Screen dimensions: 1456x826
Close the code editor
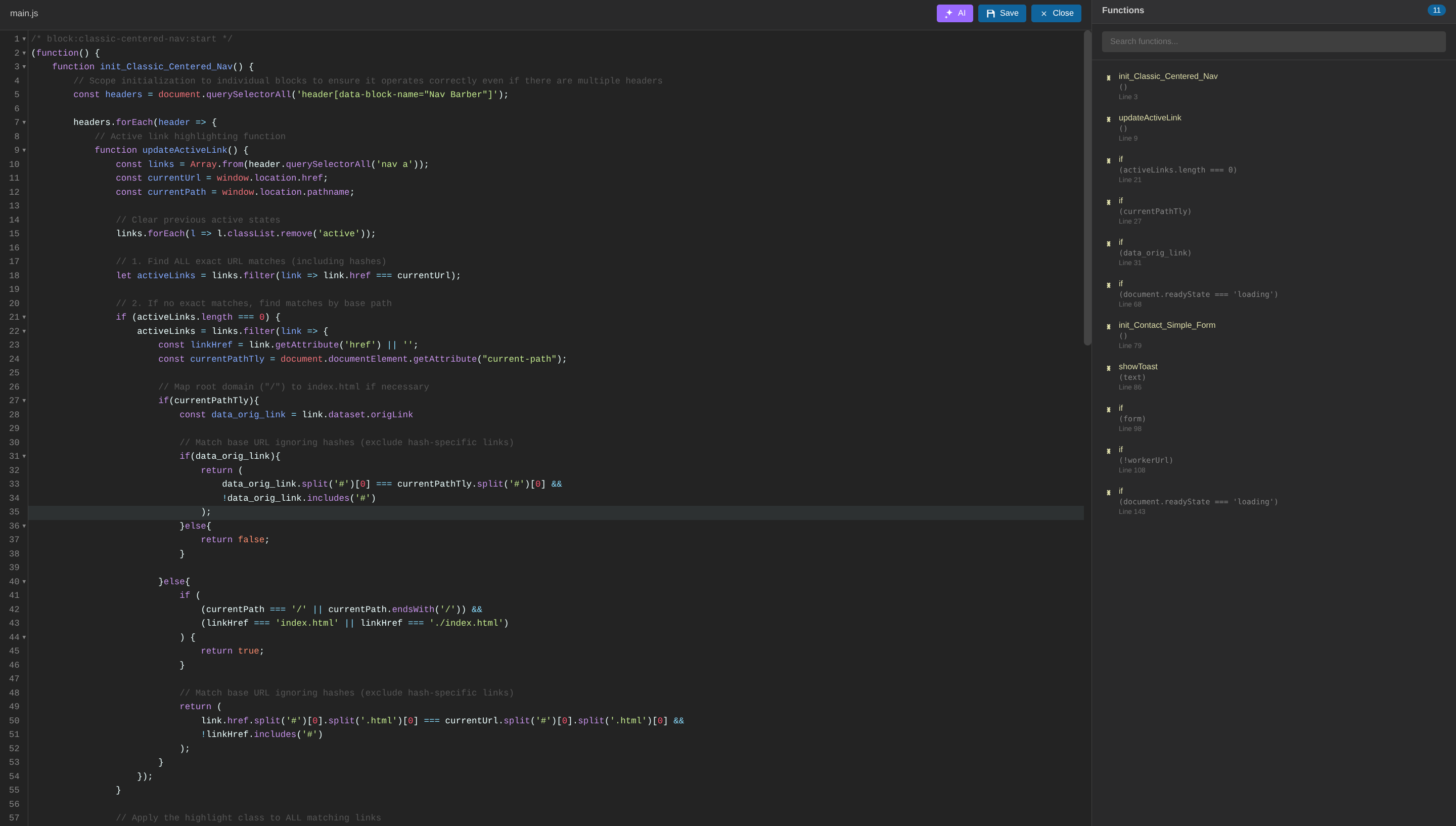point(1056,13)
